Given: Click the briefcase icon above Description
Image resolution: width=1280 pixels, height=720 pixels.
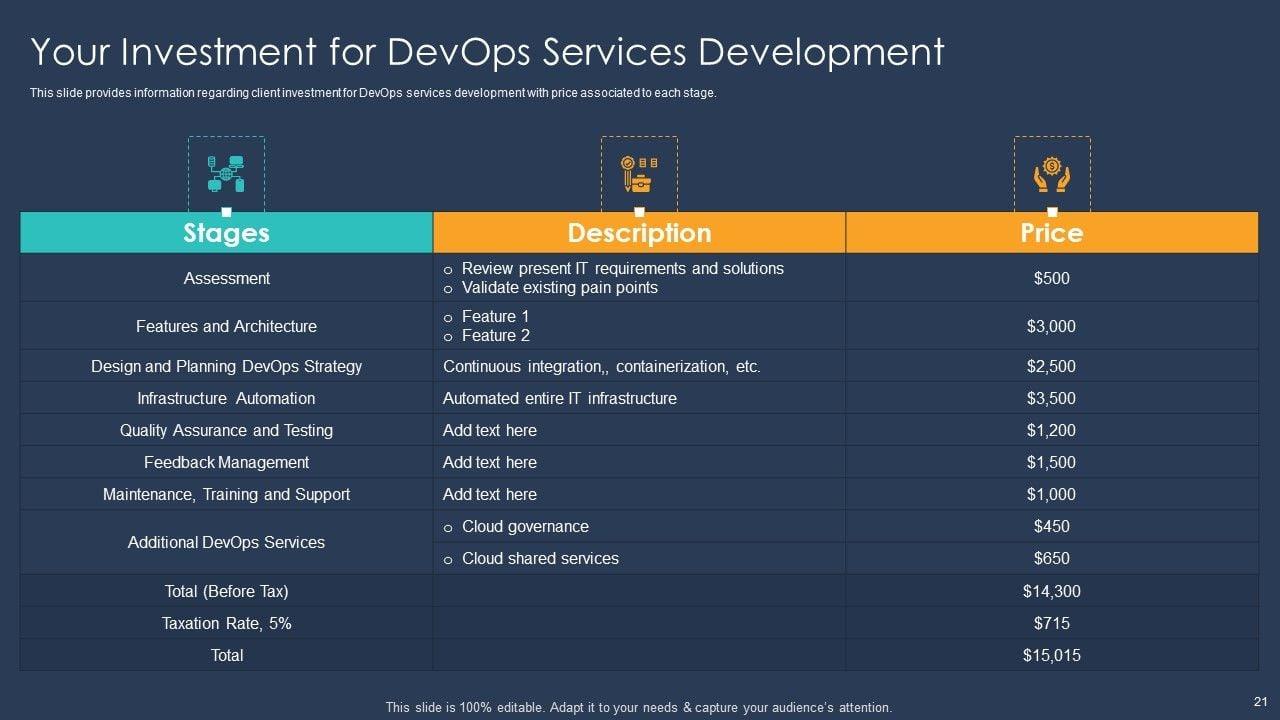Looking at the screenshot, I should point(639,174).
